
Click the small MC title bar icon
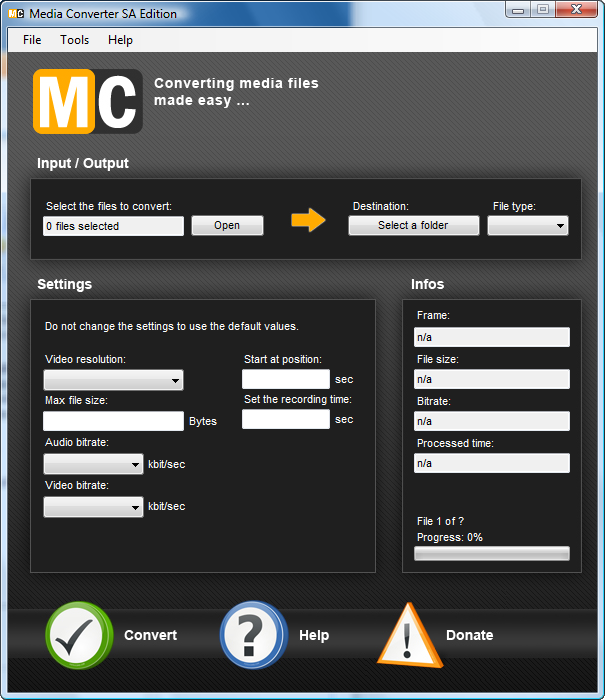16,14
